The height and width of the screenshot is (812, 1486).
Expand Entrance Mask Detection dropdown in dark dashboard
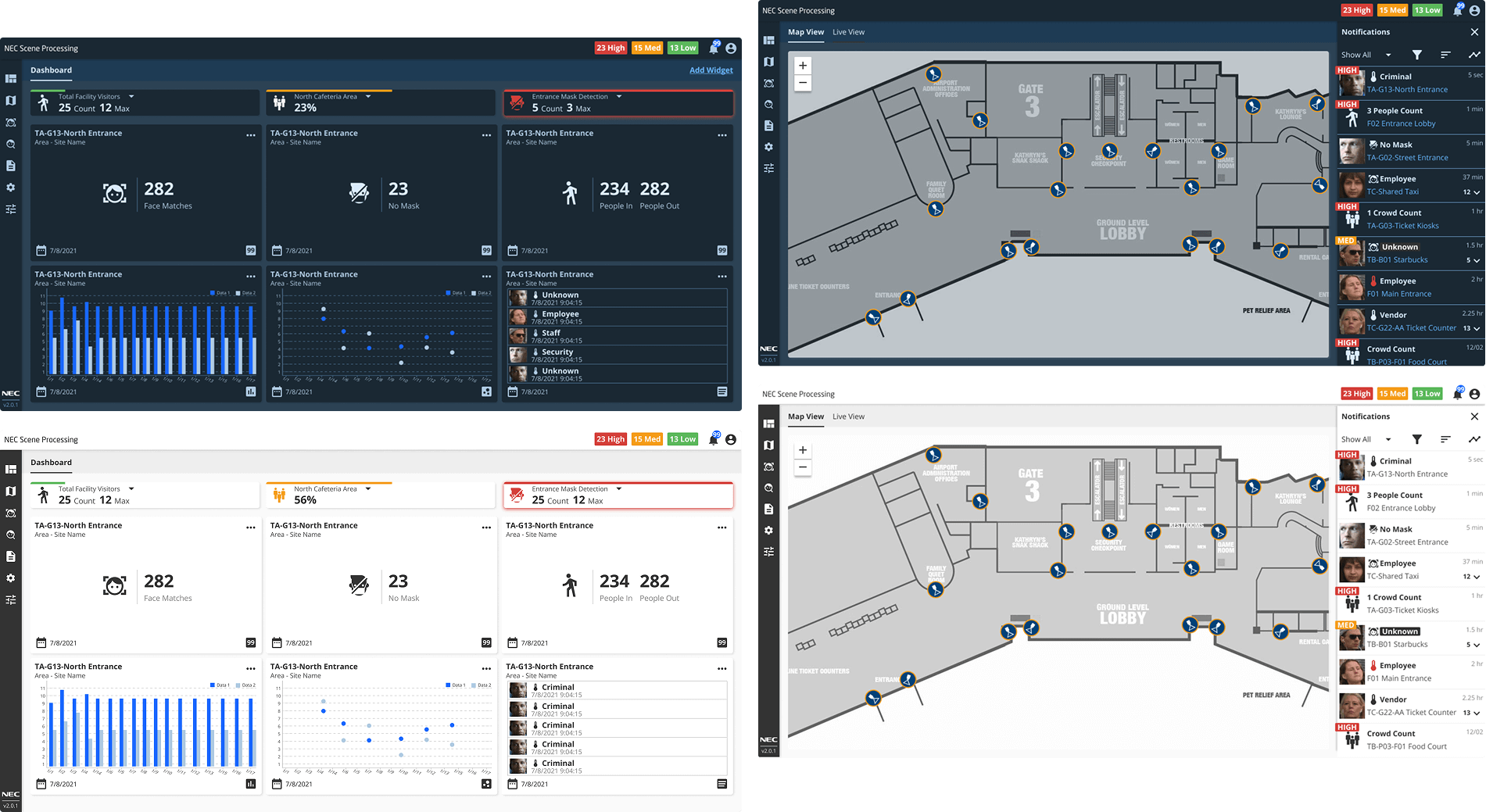(x=619, y=97)
